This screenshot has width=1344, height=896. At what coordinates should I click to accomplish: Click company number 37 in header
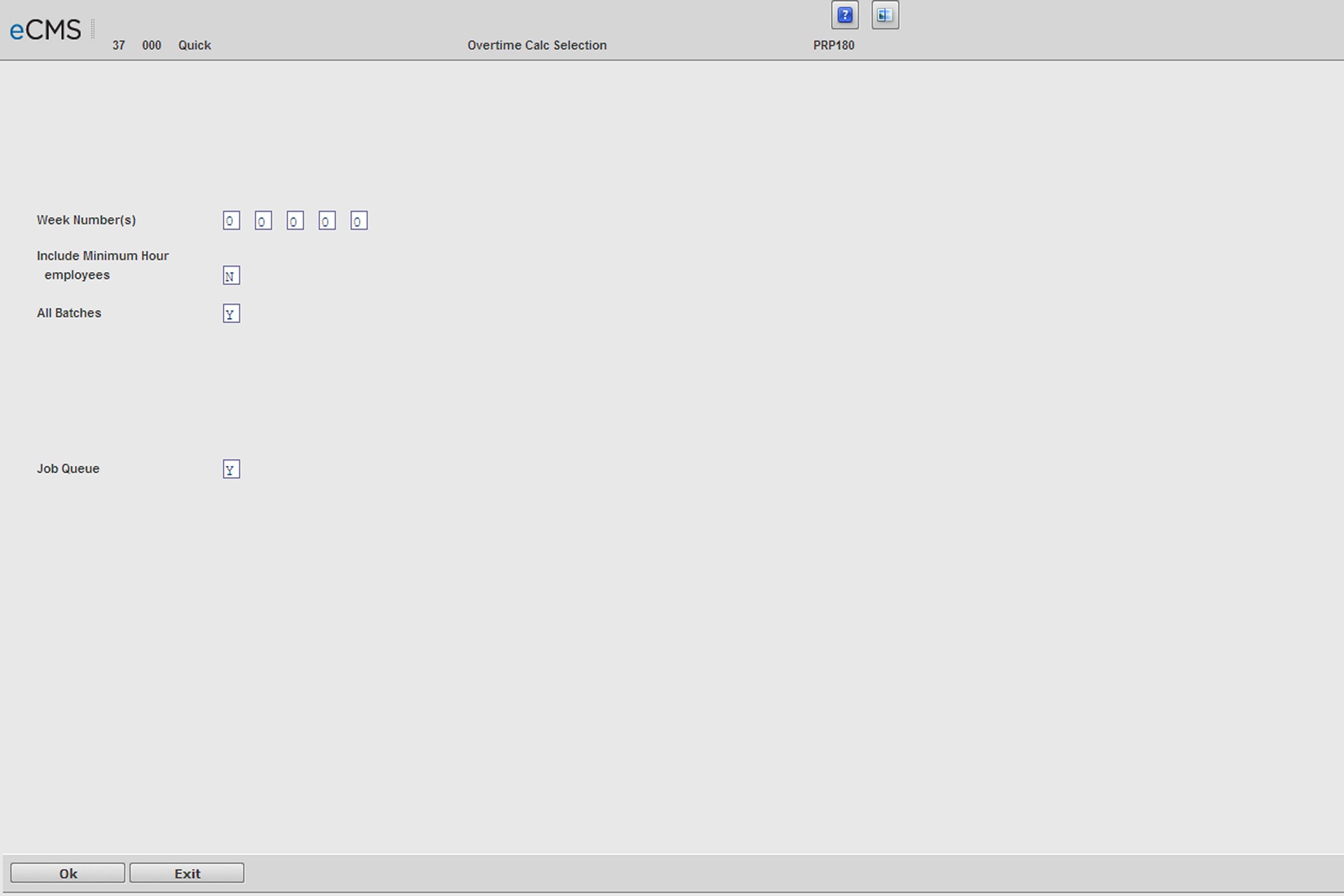coord(119,45)
